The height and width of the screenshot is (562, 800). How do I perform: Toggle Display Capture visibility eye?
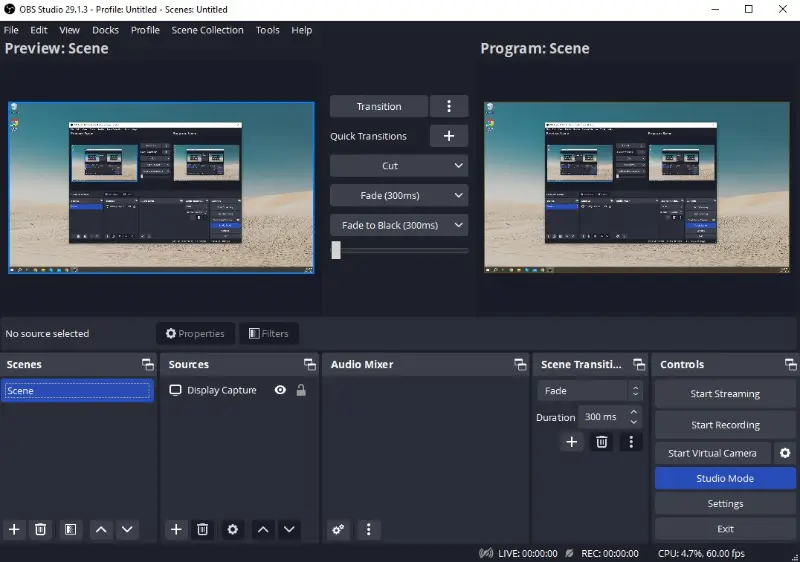[x=280, y=390]
